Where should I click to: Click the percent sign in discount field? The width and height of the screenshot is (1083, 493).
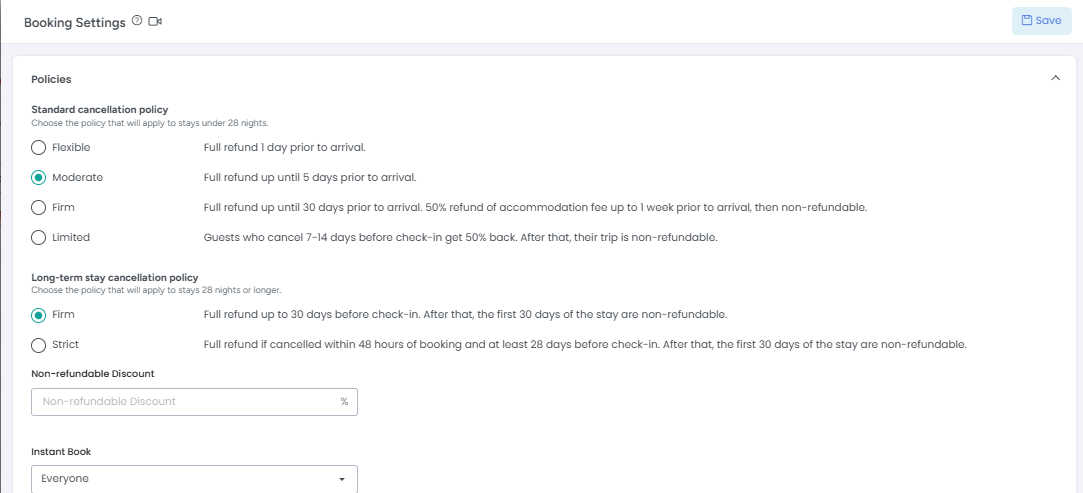344,402
